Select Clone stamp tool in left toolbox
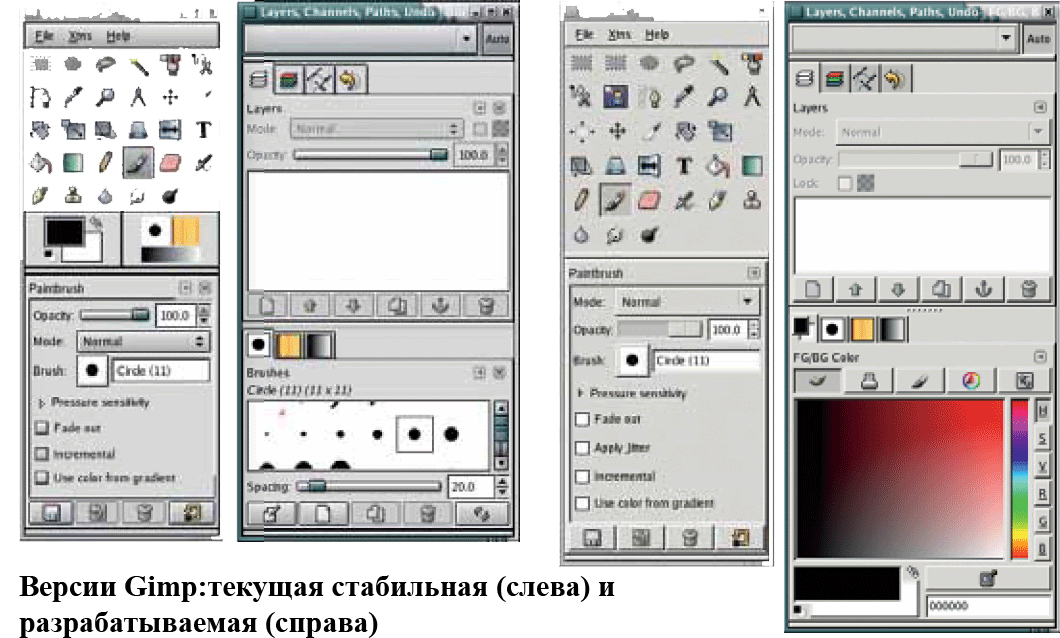 click(x=73, y=195)
